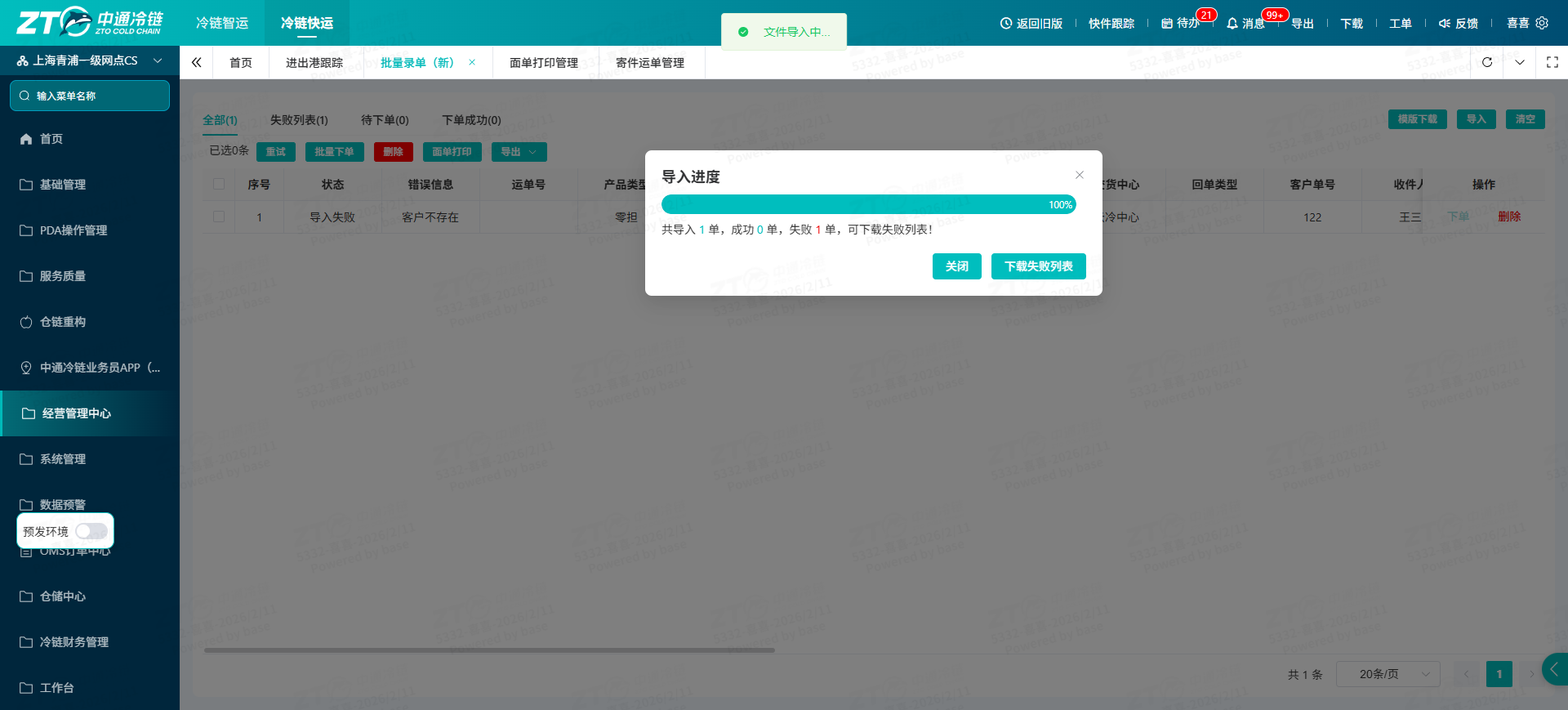The width and height of the screenshot is (1568, 710).
Task: Check the select-all header checkbox
Action: click(219, 184)
